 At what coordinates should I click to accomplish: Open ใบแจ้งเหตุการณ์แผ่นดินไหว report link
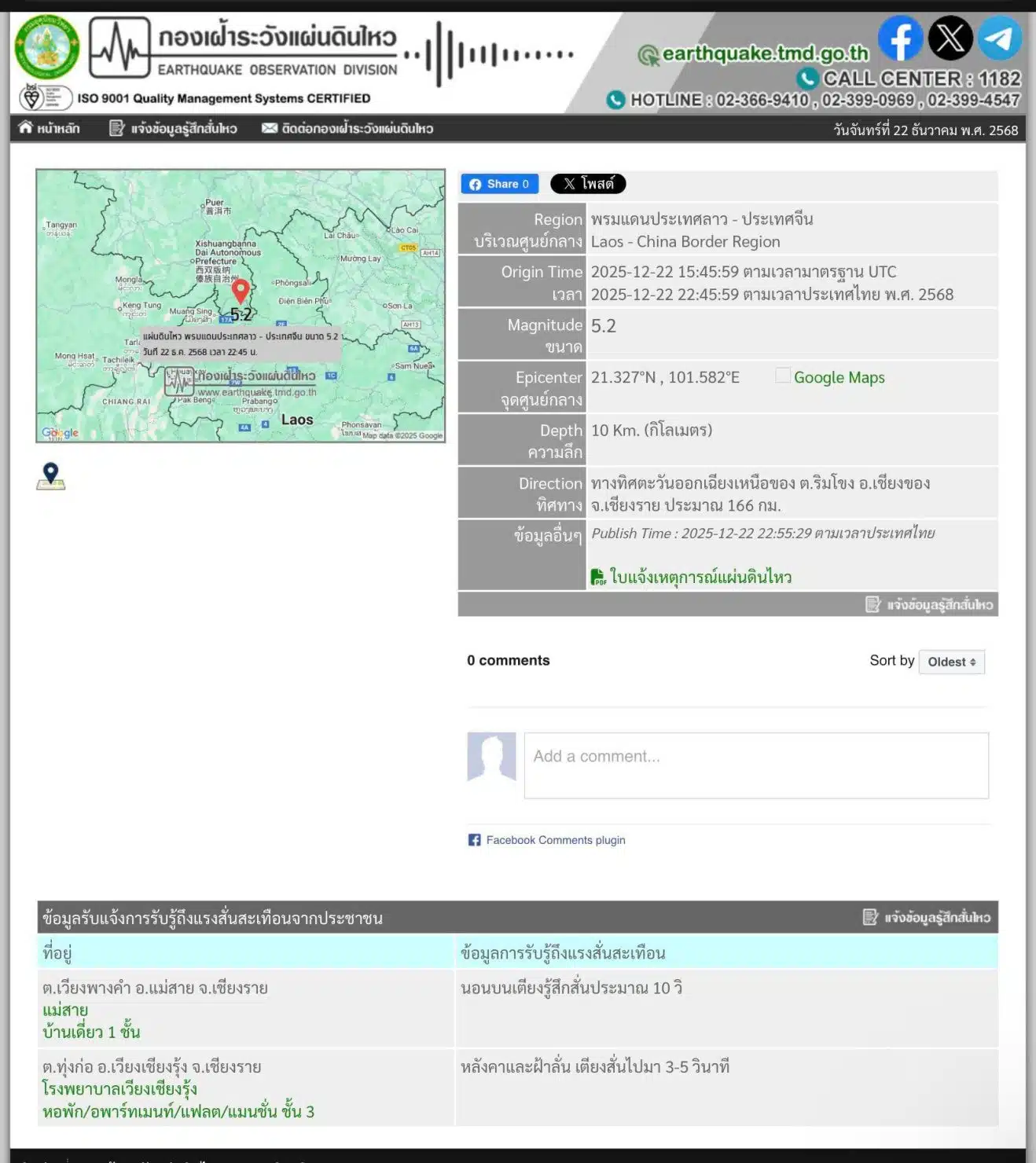pyautogui.click(x=700, y=578)
